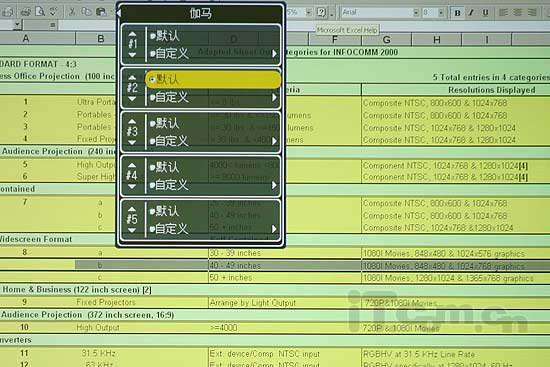Click the Print icon in toolbar
550x367 pixels.
[25, 12]
